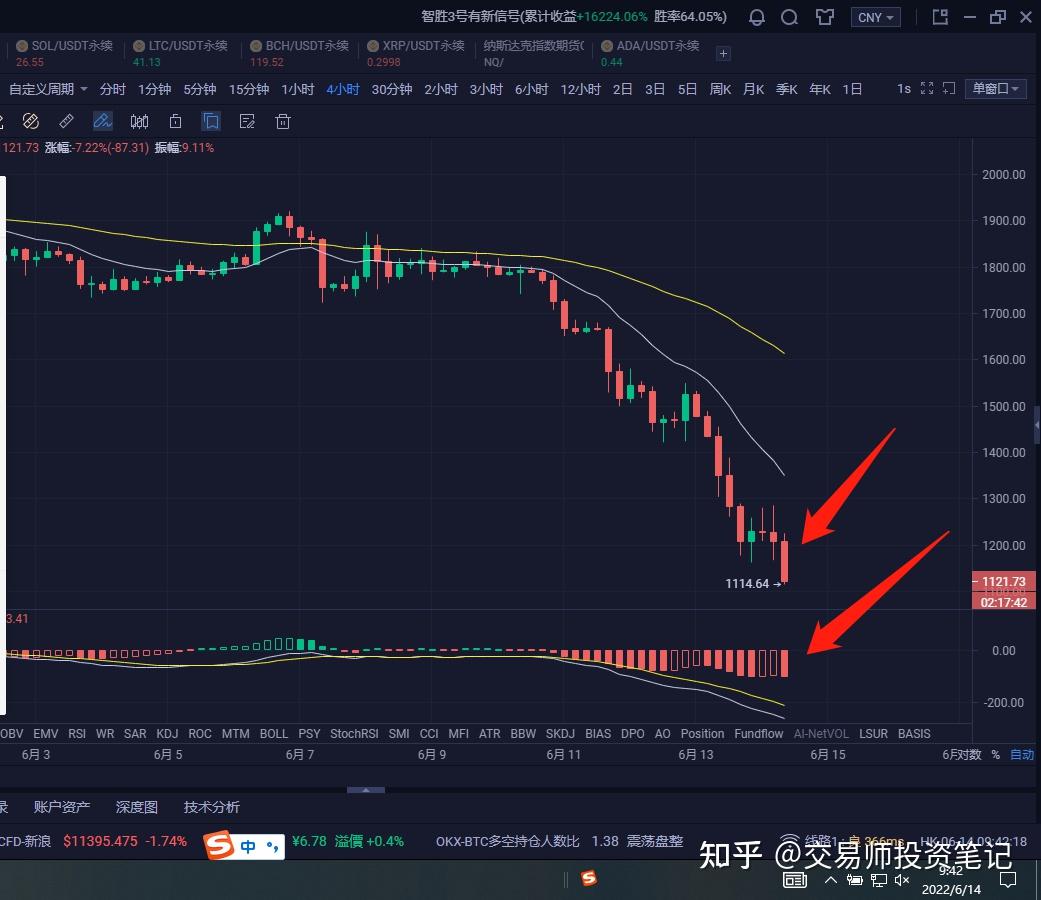Click the lock drawings icon

point(175,121)
